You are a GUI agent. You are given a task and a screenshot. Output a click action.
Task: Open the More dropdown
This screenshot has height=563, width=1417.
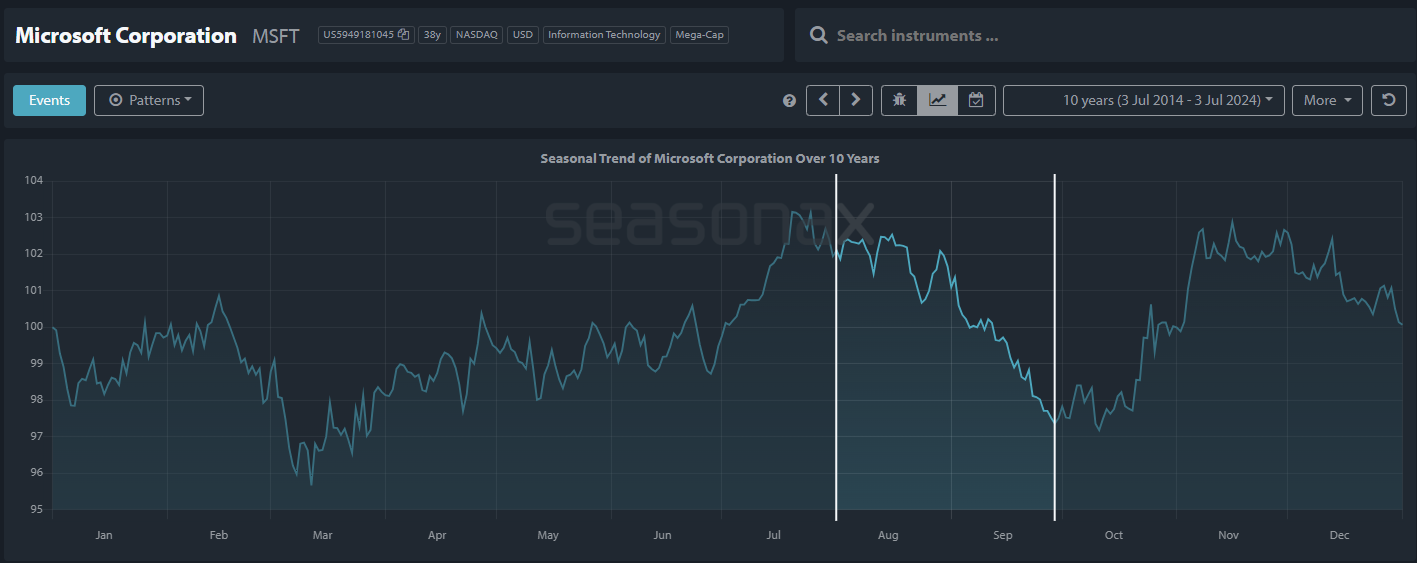[x=1327, y=100]
